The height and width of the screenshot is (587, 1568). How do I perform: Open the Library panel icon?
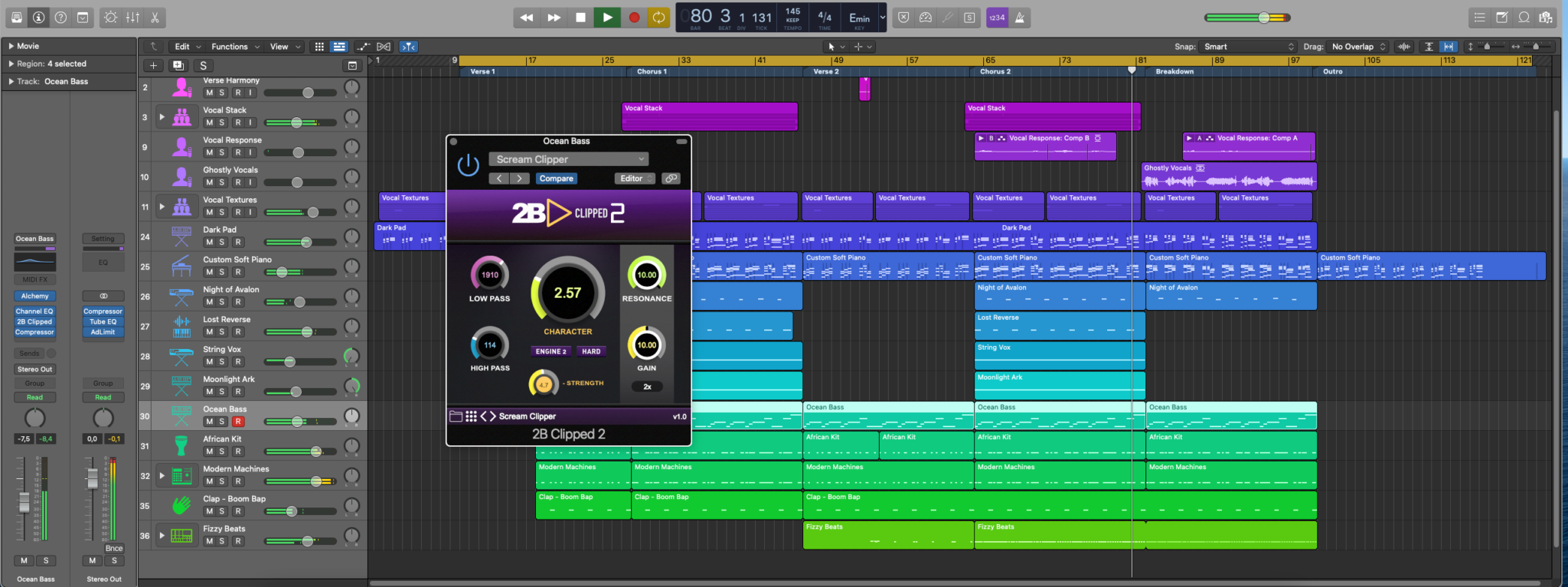pyautogui.click(x=16, y=18)
